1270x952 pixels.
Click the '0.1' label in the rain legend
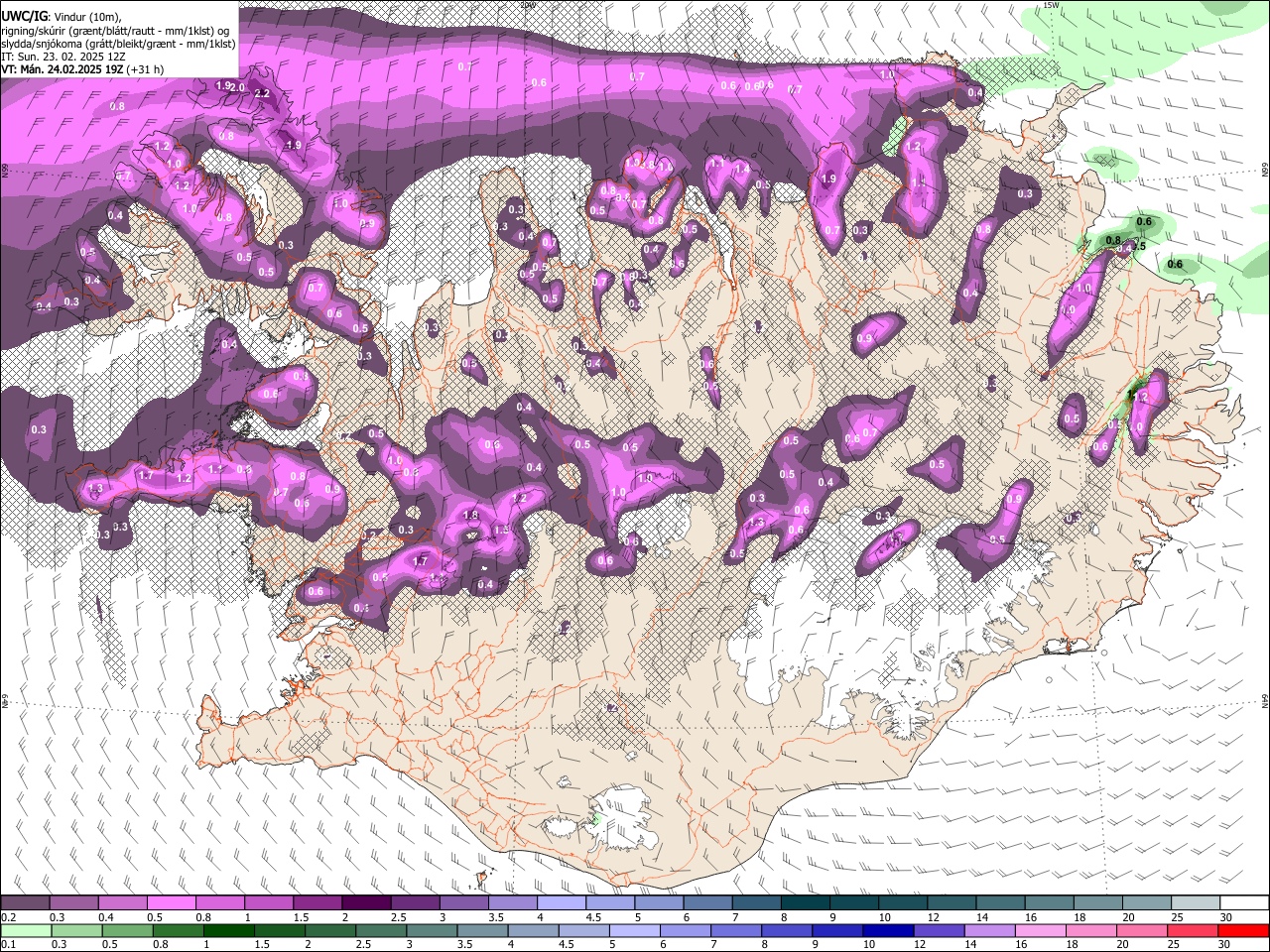(7, 945)
